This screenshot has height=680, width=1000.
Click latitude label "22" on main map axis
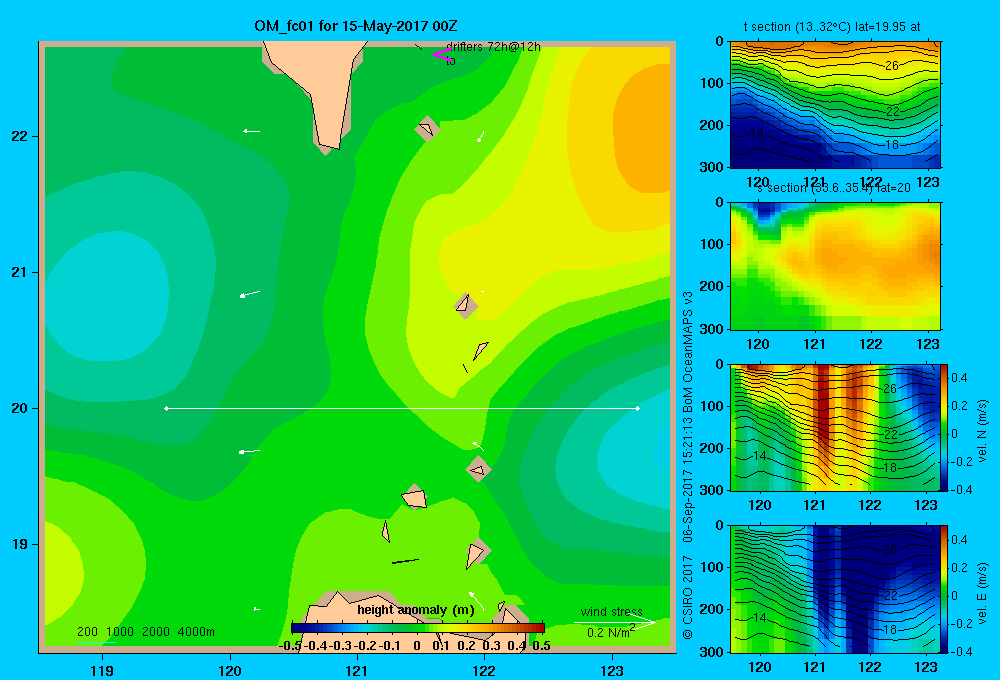tap(20, 136)
